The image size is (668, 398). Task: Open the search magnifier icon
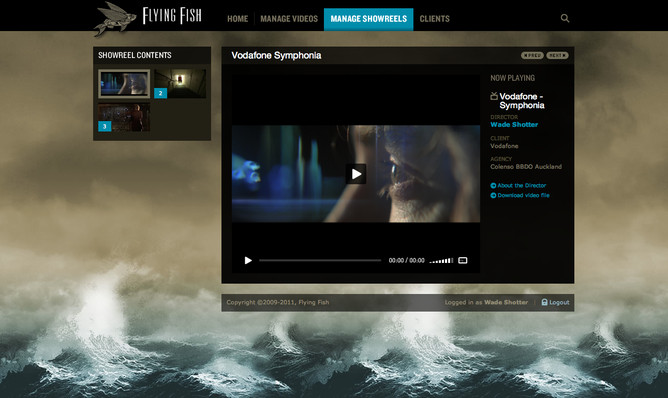565,18
